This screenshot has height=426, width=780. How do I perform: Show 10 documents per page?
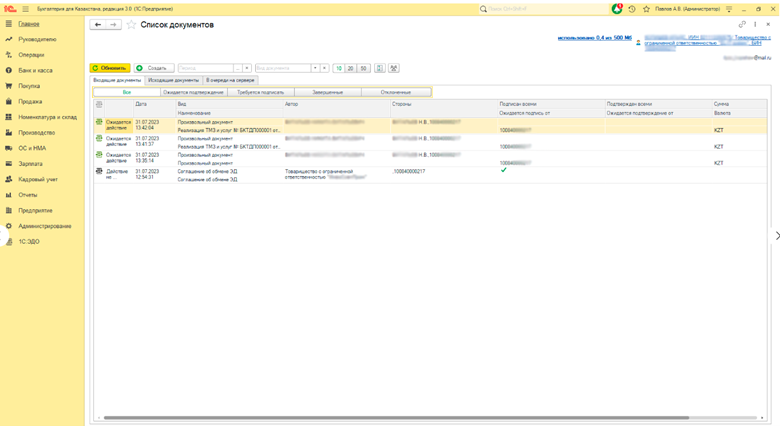[339, 68]
